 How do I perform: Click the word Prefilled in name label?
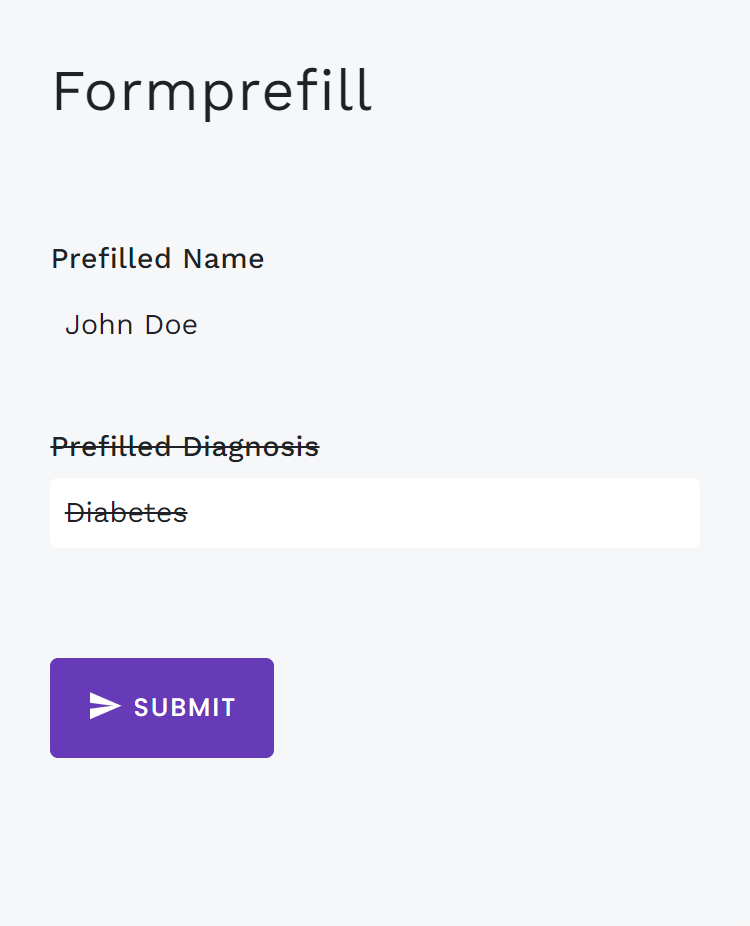[111, 259]
